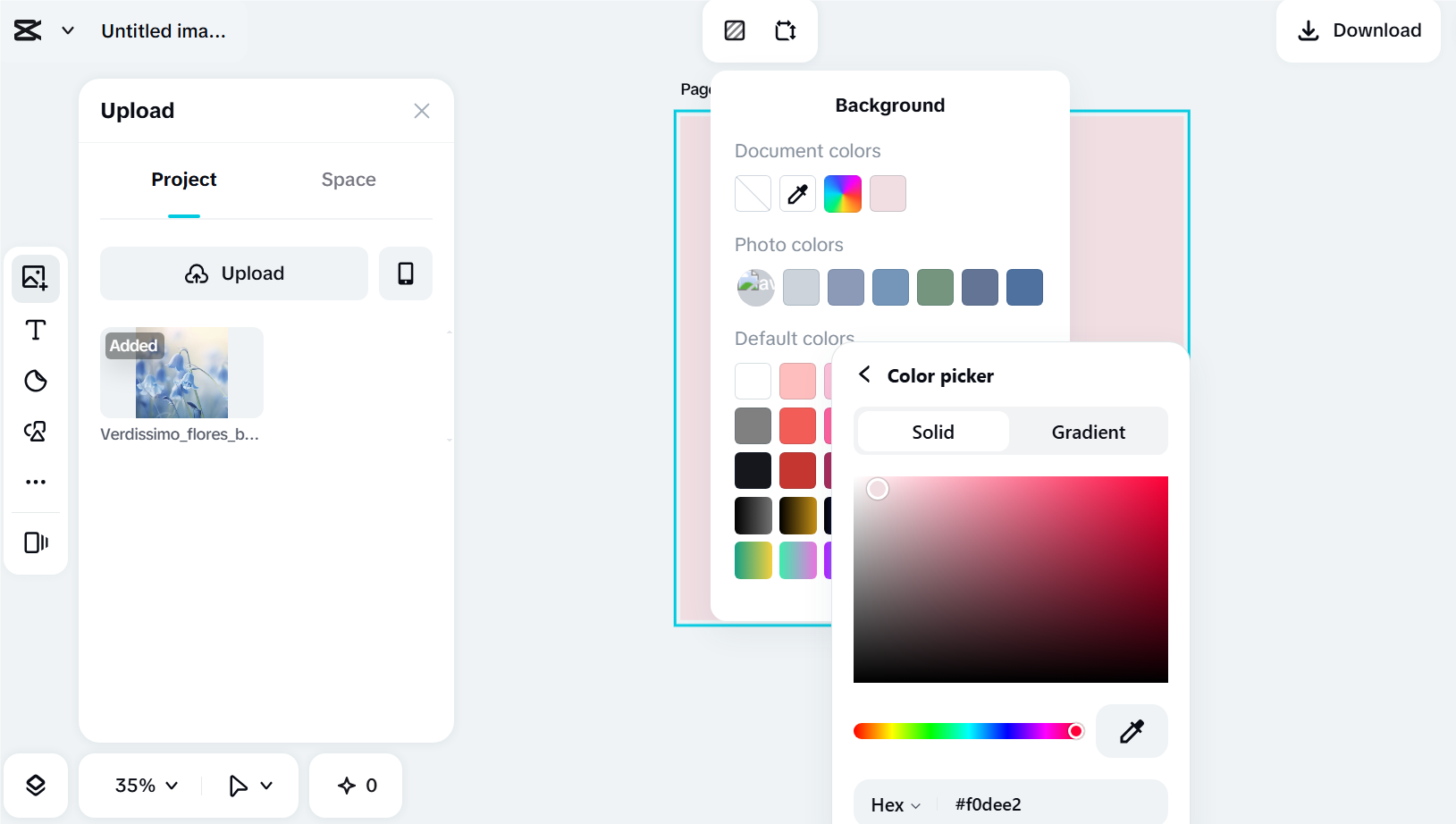
Task: Upload from phone icon button
Action: [406, 273]
